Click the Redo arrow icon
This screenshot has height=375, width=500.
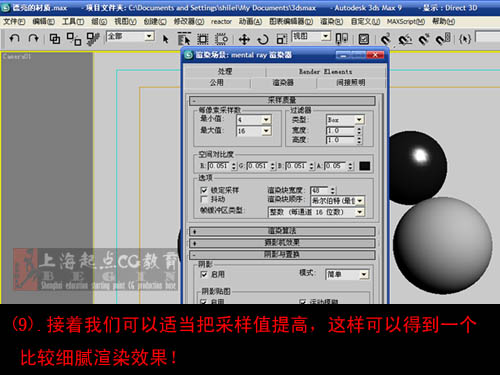(x=33, y=39)
